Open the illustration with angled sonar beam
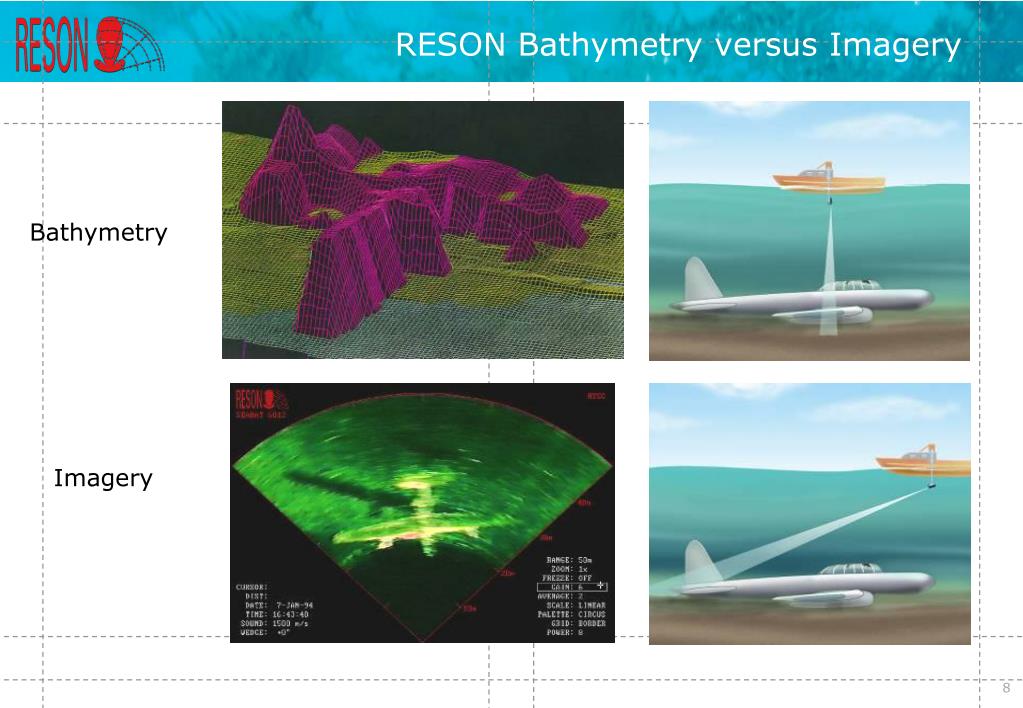 810,514
